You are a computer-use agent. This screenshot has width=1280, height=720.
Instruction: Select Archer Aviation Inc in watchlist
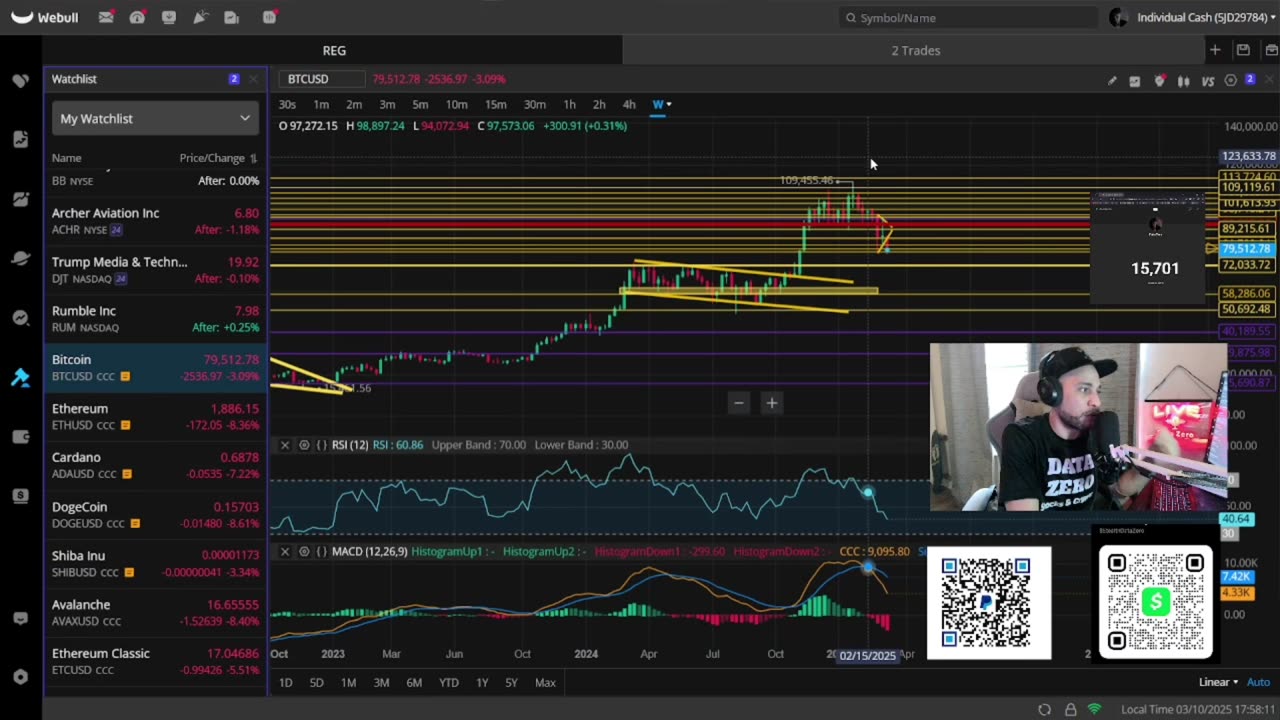click(155, 221)
